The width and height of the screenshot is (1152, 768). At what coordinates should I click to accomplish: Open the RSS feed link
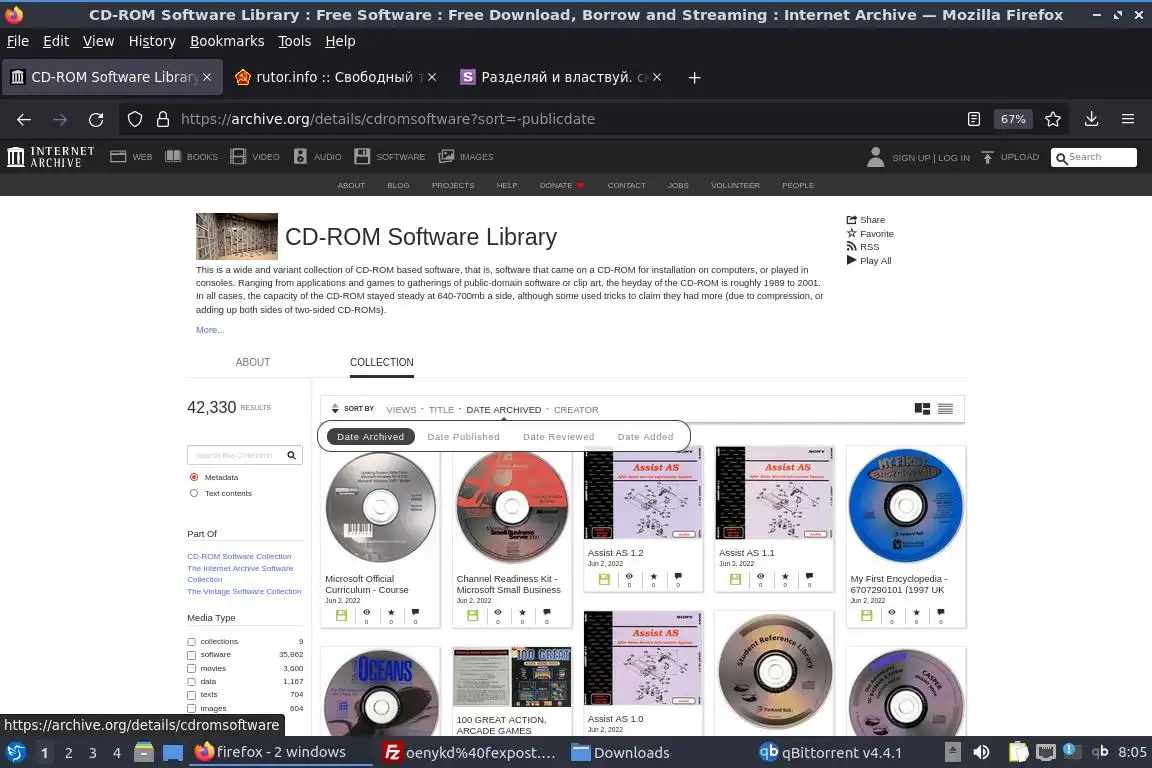(863, 247)
